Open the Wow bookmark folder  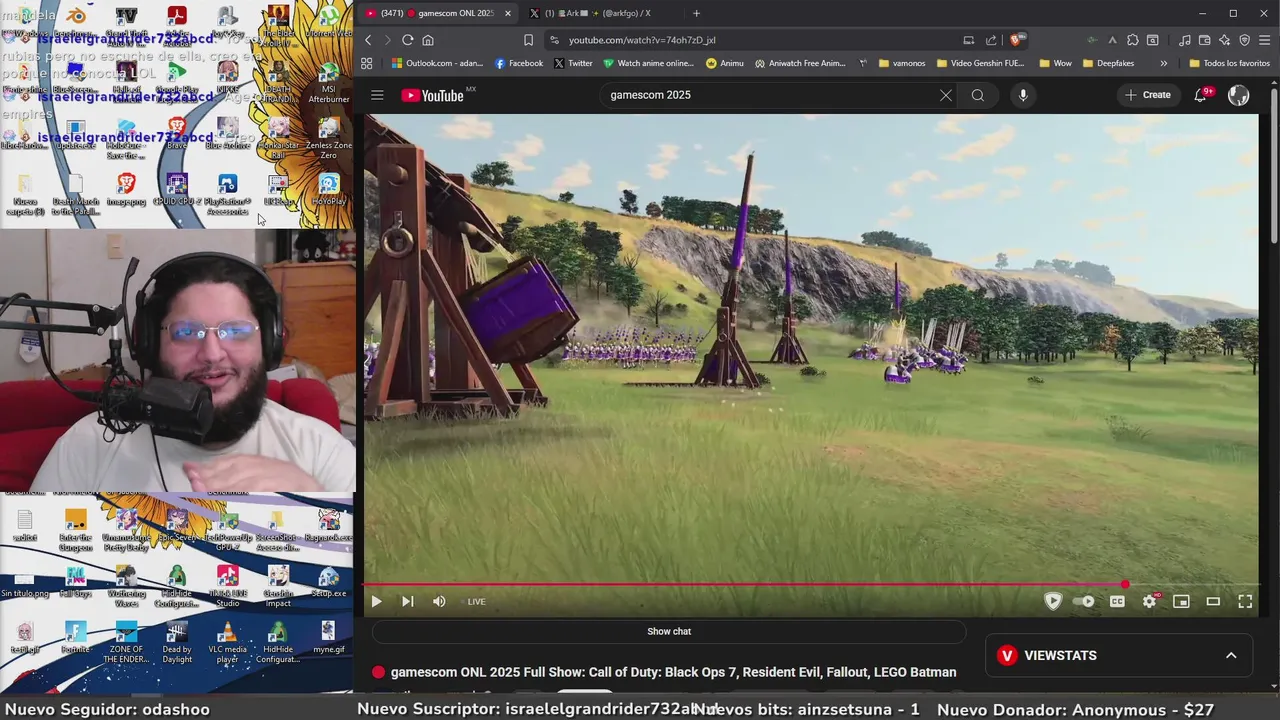click(x=1055, y=63)
